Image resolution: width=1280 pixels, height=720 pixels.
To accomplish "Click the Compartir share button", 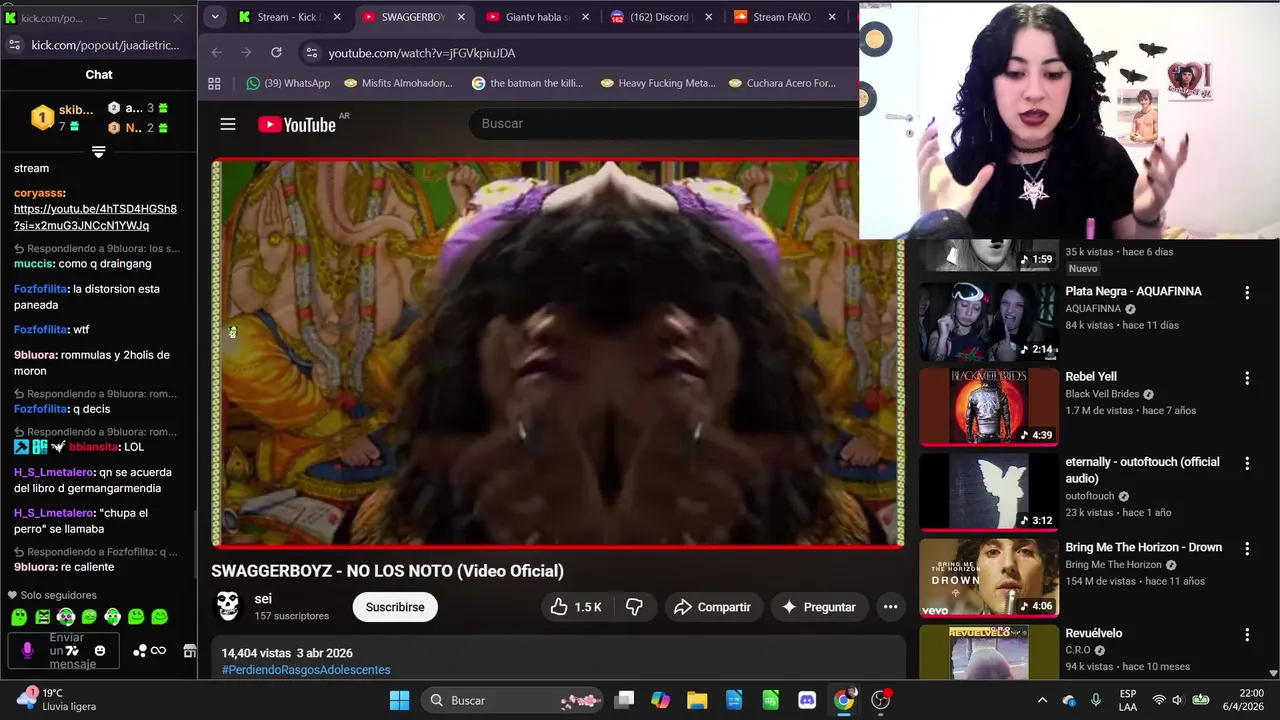I will coord(711,607).
